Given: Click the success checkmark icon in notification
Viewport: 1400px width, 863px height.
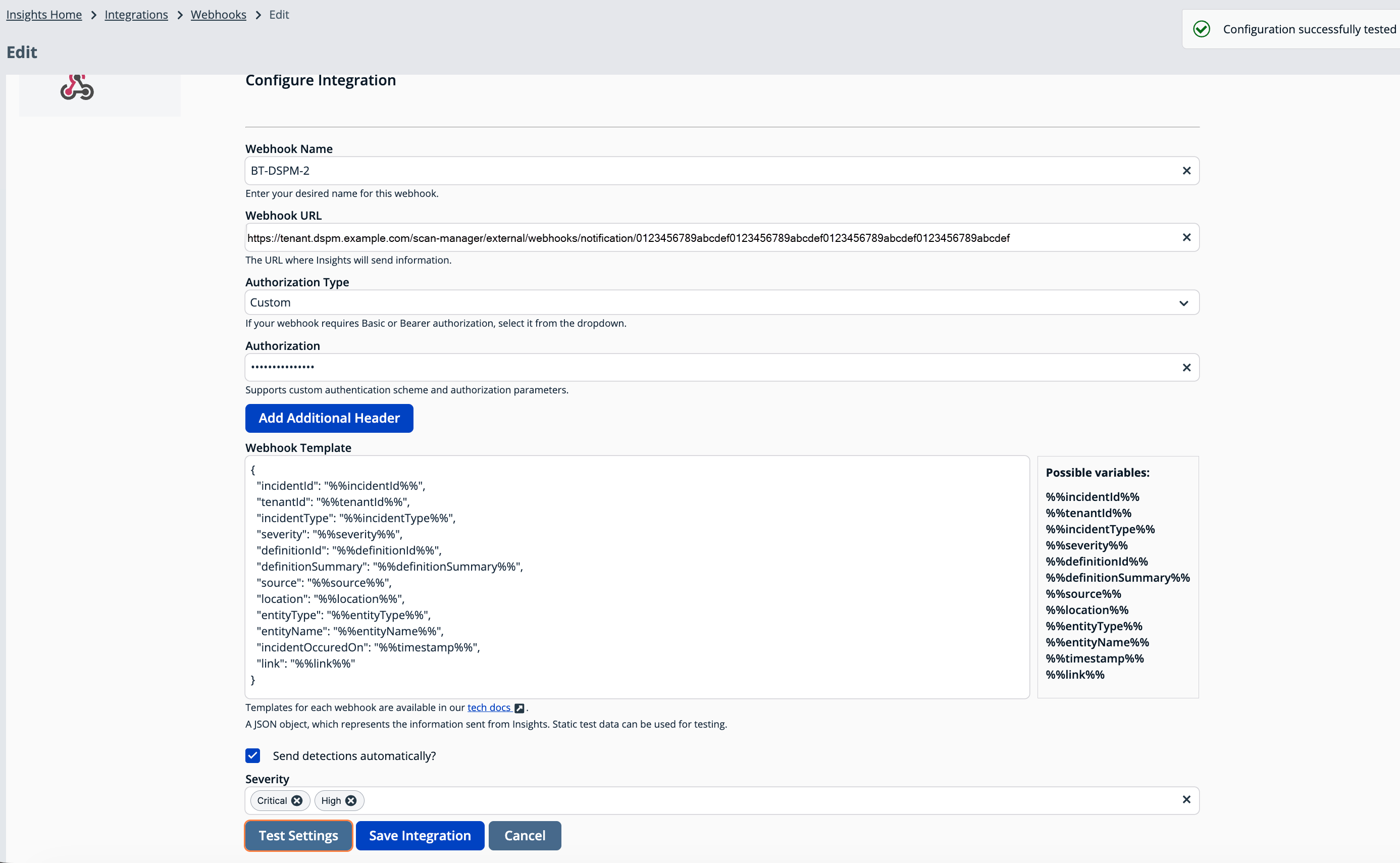Looking at the screenshot, I should [x=1202, y=29].
